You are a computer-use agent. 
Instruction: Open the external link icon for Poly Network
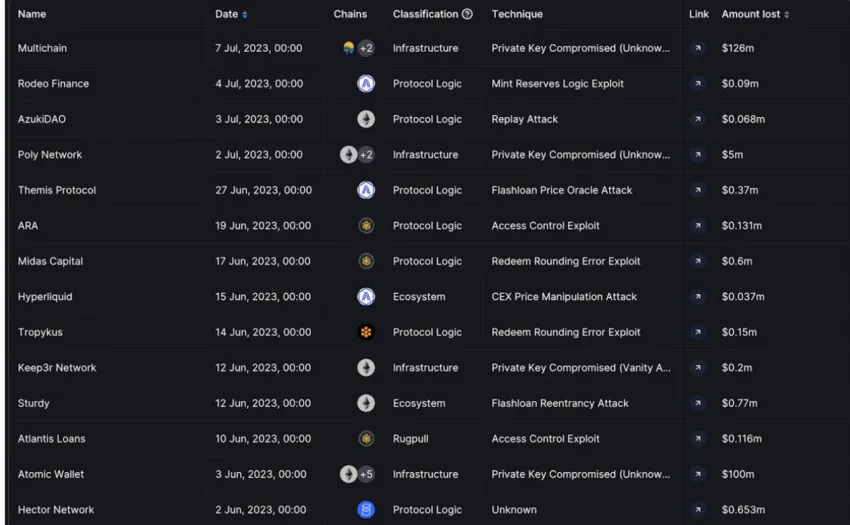click(698, 155)
